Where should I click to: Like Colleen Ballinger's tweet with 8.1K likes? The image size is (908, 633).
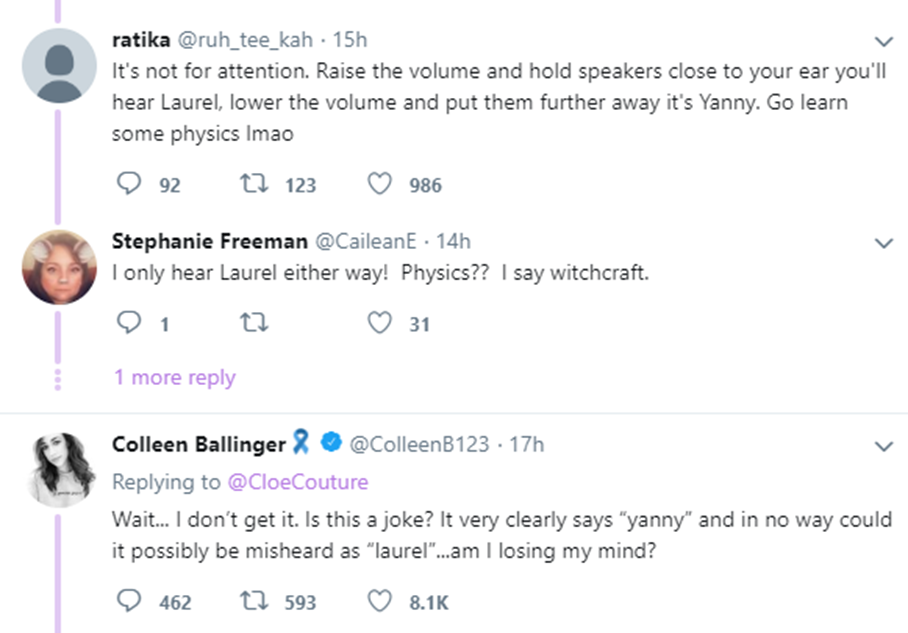[379, 601]
